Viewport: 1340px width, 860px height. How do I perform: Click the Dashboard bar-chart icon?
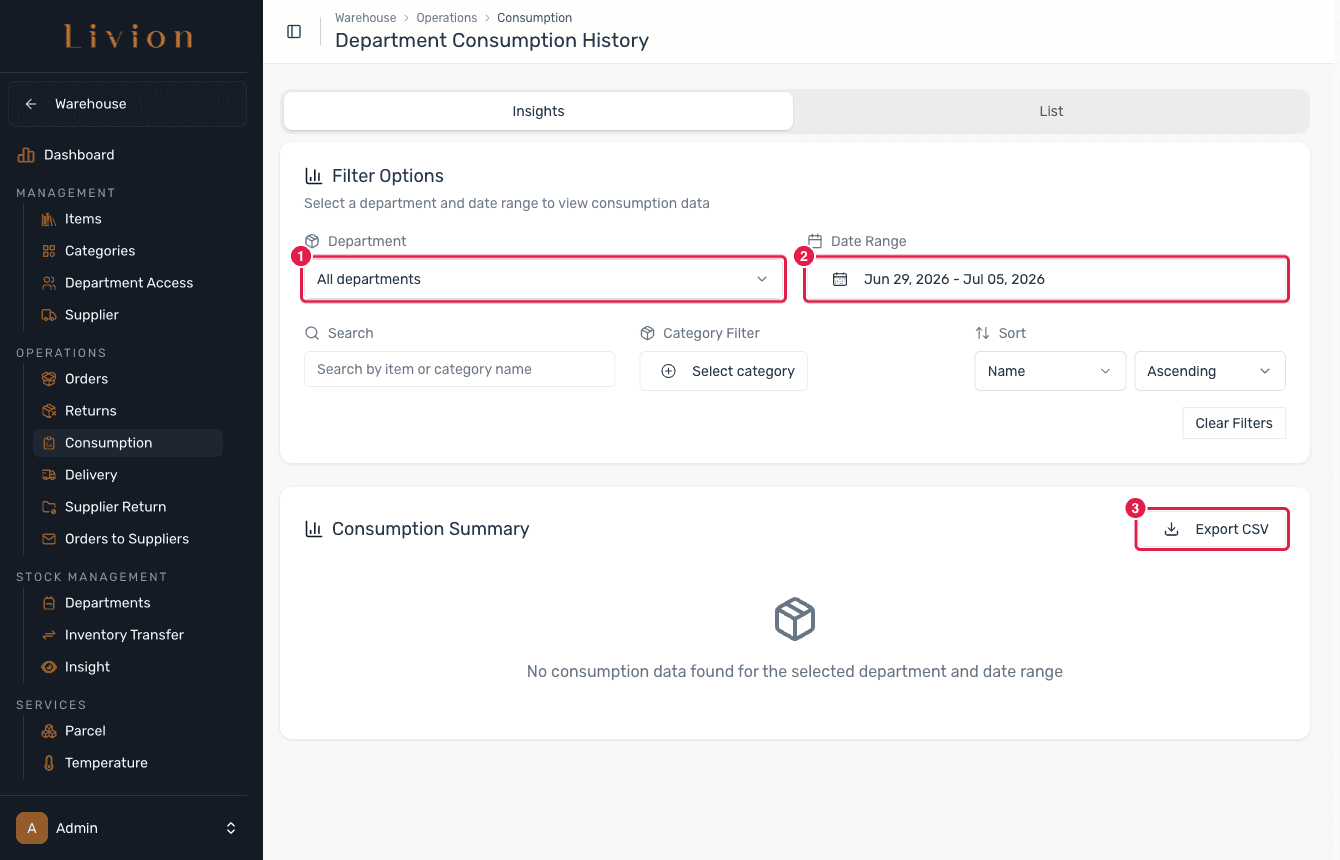pos(26,155)
